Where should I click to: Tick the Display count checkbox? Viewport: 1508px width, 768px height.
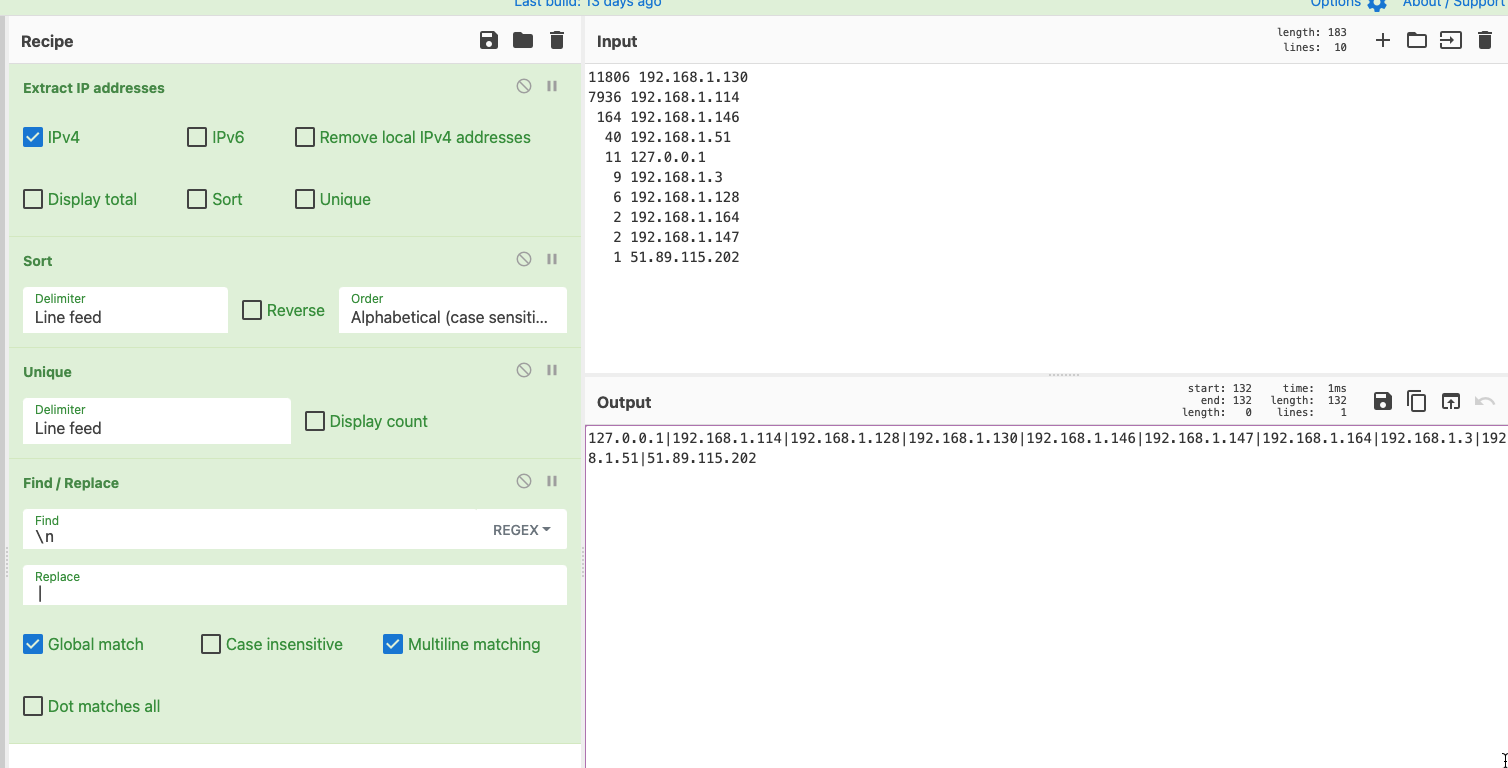point(315,422)
